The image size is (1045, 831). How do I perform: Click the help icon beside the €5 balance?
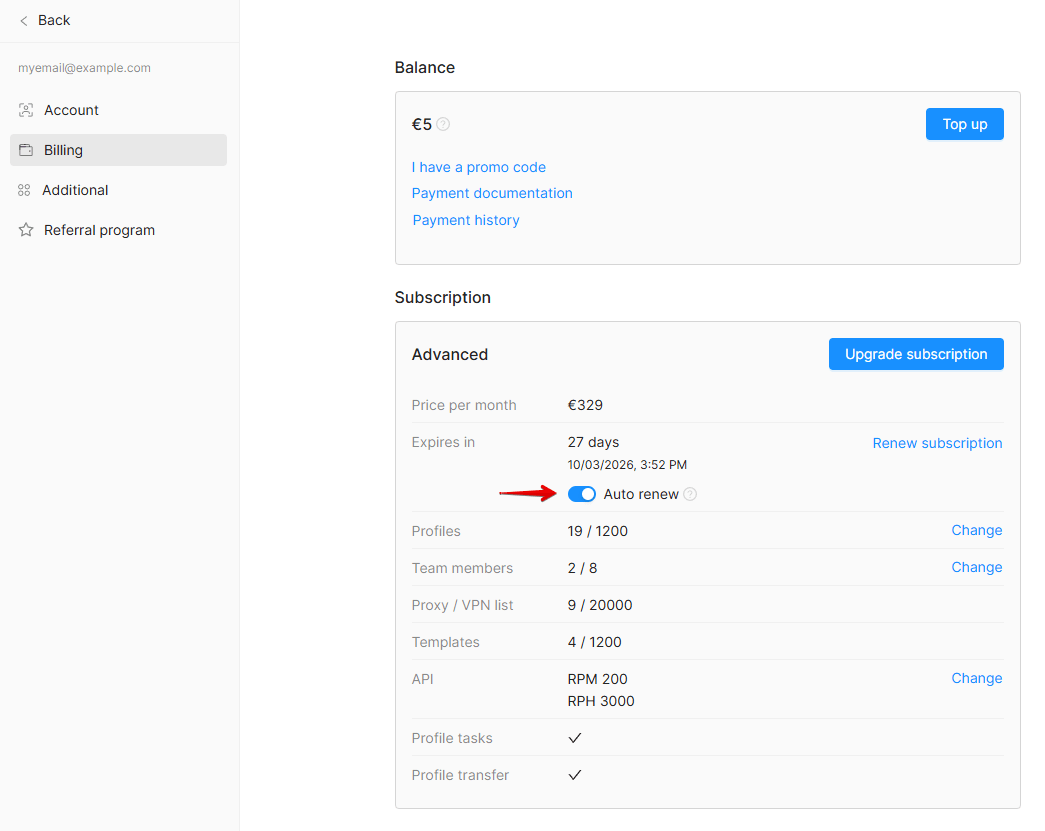click(x=443, y=124)
